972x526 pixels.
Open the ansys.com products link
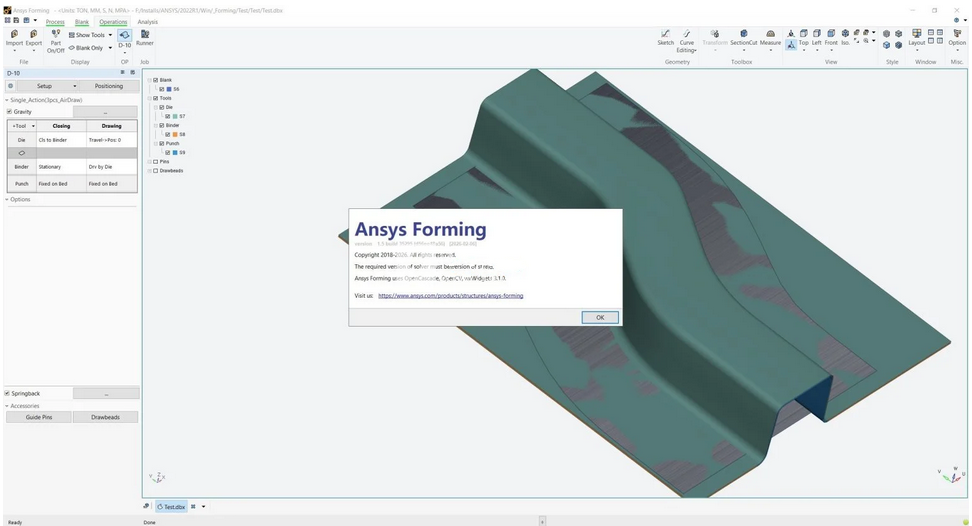coord(450,296)
